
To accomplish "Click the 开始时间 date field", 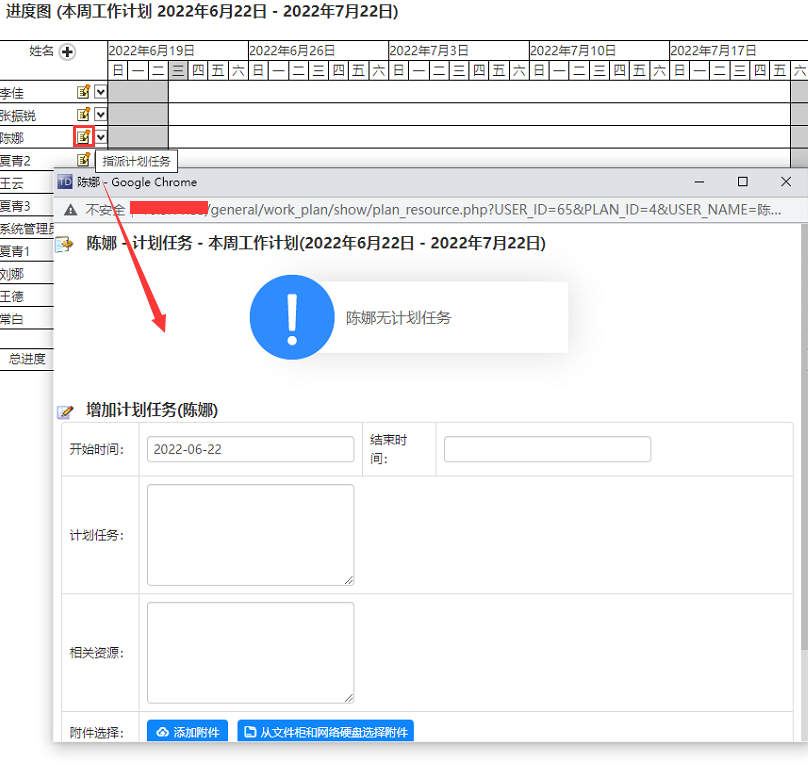I will [250, 449].
